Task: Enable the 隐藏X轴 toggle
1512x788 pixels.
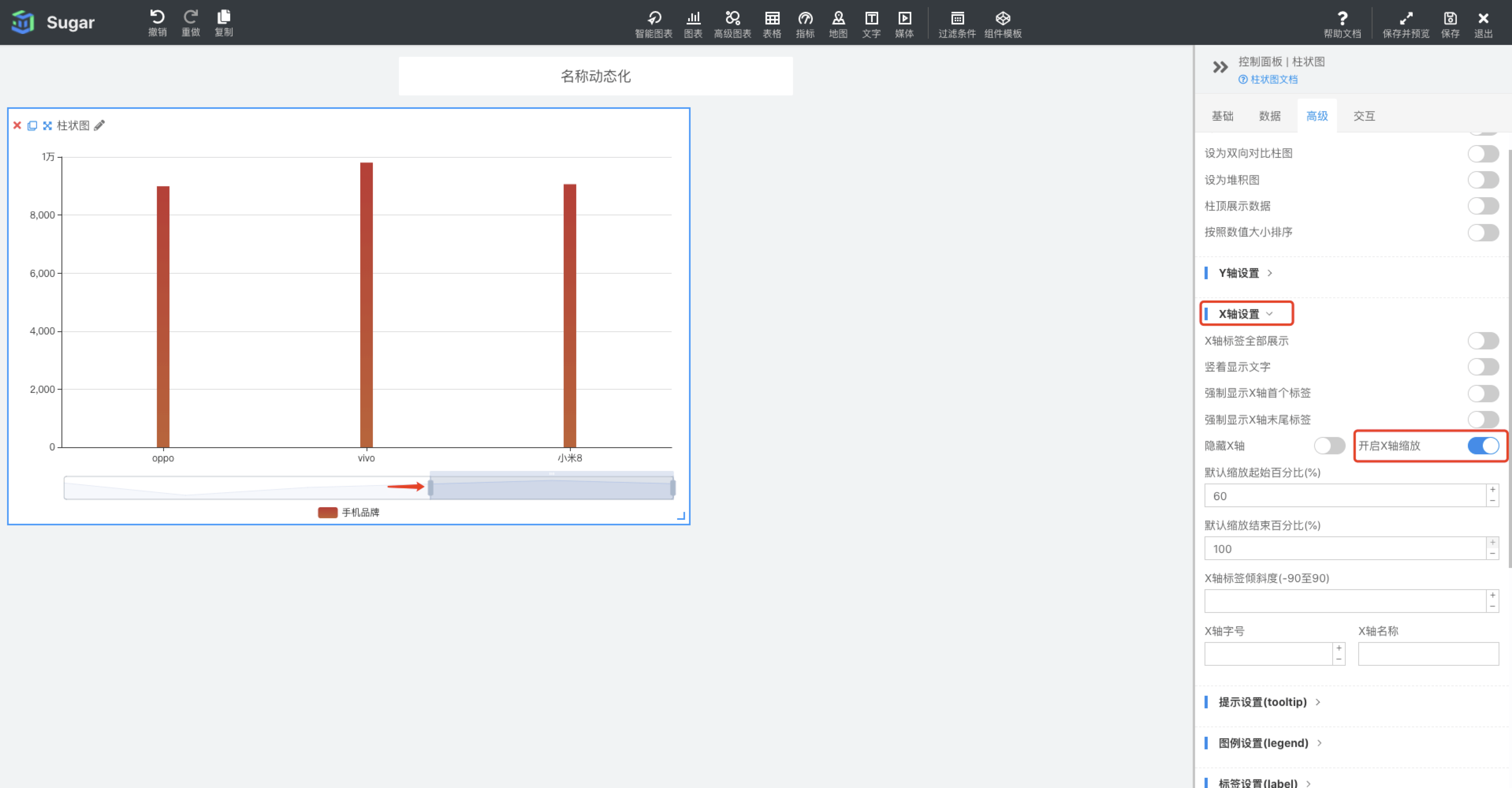Action: [1329, 446]
